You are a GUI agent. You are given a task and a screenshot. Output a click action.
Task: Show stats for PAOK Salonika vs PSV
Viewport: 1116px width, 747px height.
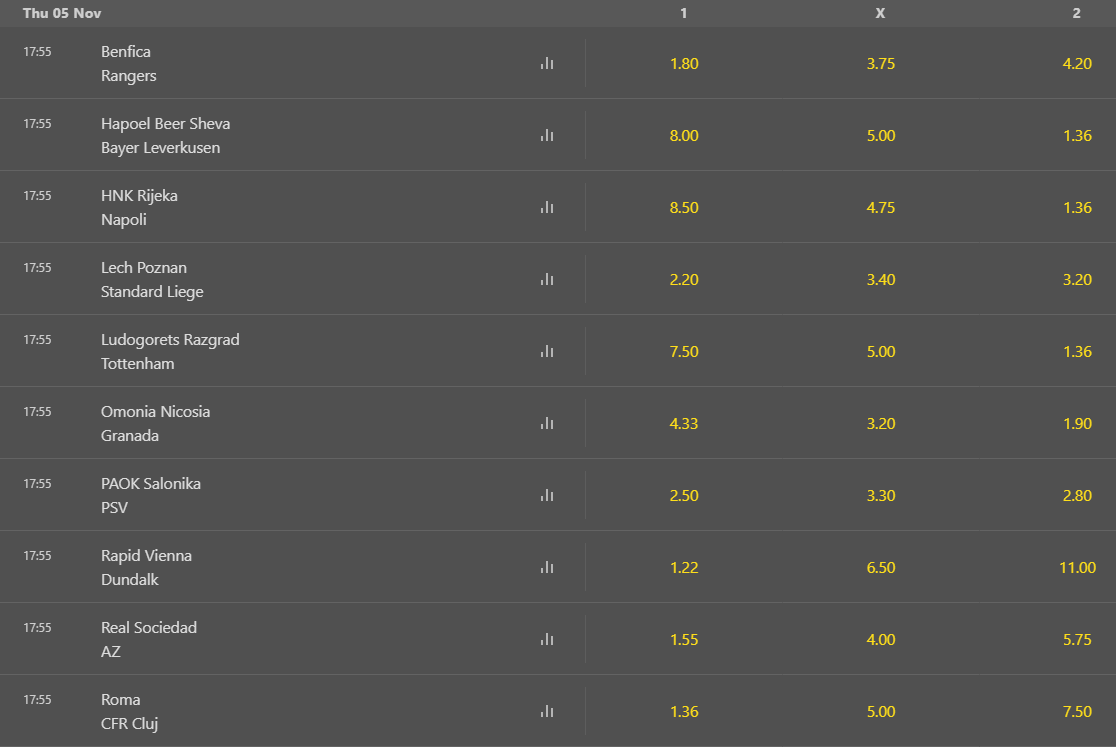[547, 495]
